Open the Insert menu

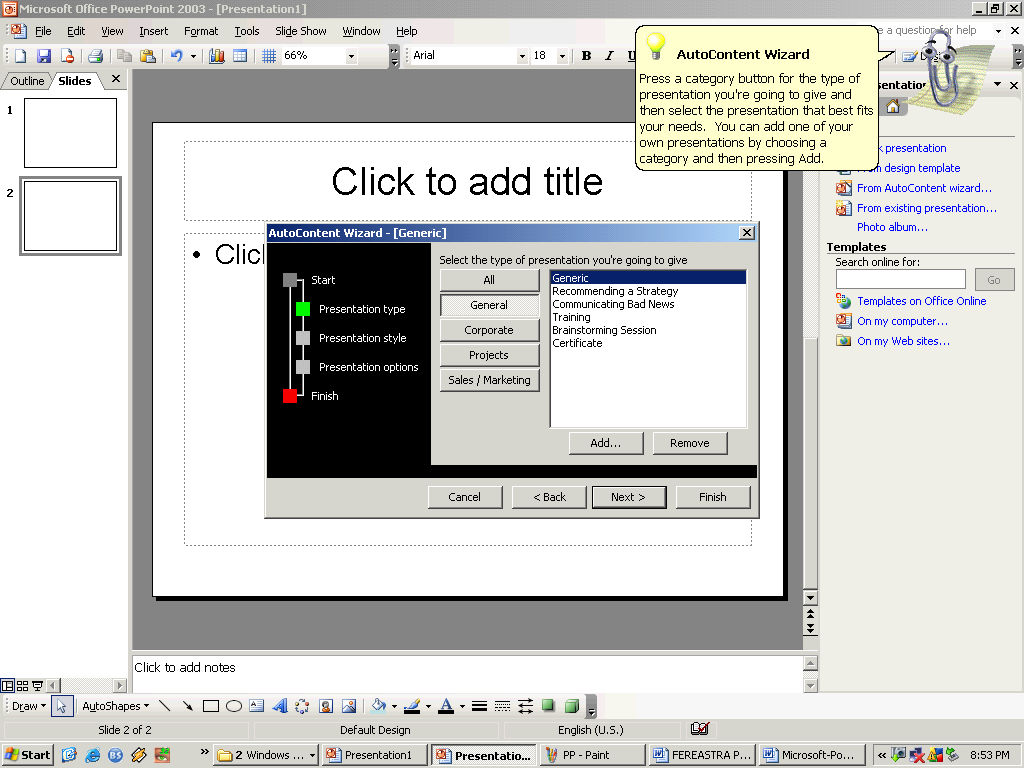[153, 31]
